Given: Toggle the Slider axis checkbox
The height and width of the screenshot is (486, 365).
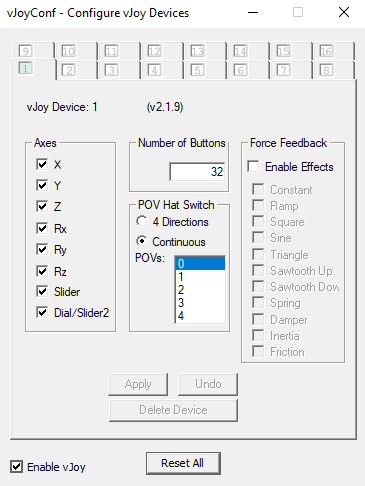Looking at the screenshot, I should point(42,292).
